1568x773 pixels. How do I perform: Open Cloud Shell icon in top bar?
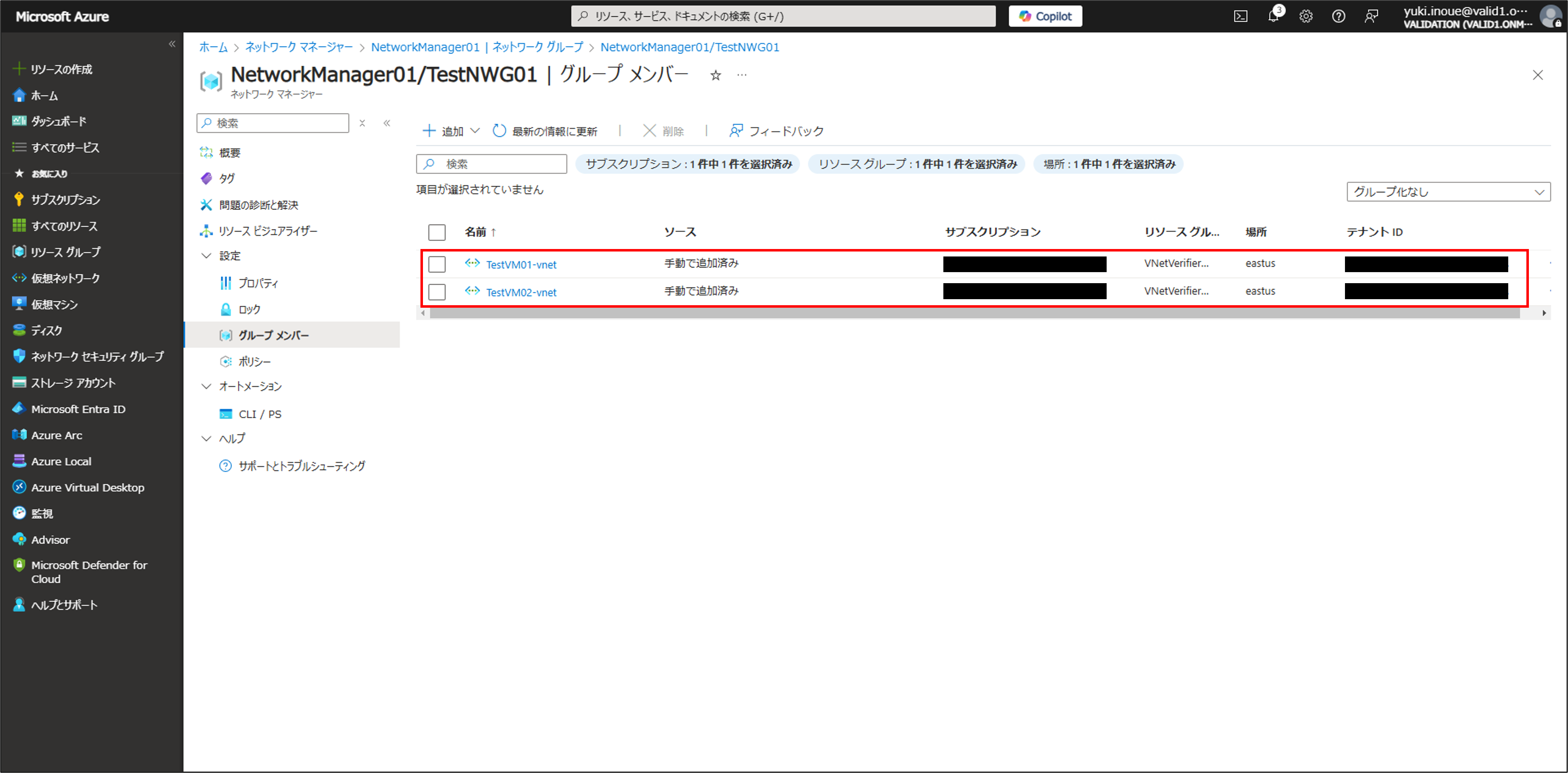pos(1240,16)
